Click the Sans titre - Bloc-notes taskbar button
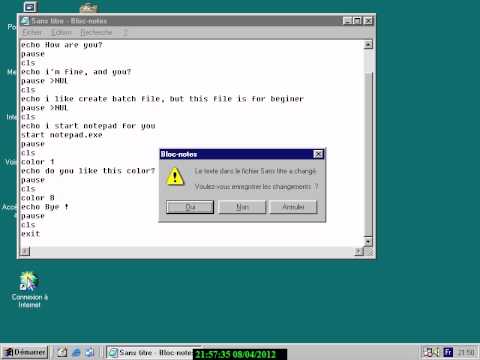 click(x=150, y=352)
